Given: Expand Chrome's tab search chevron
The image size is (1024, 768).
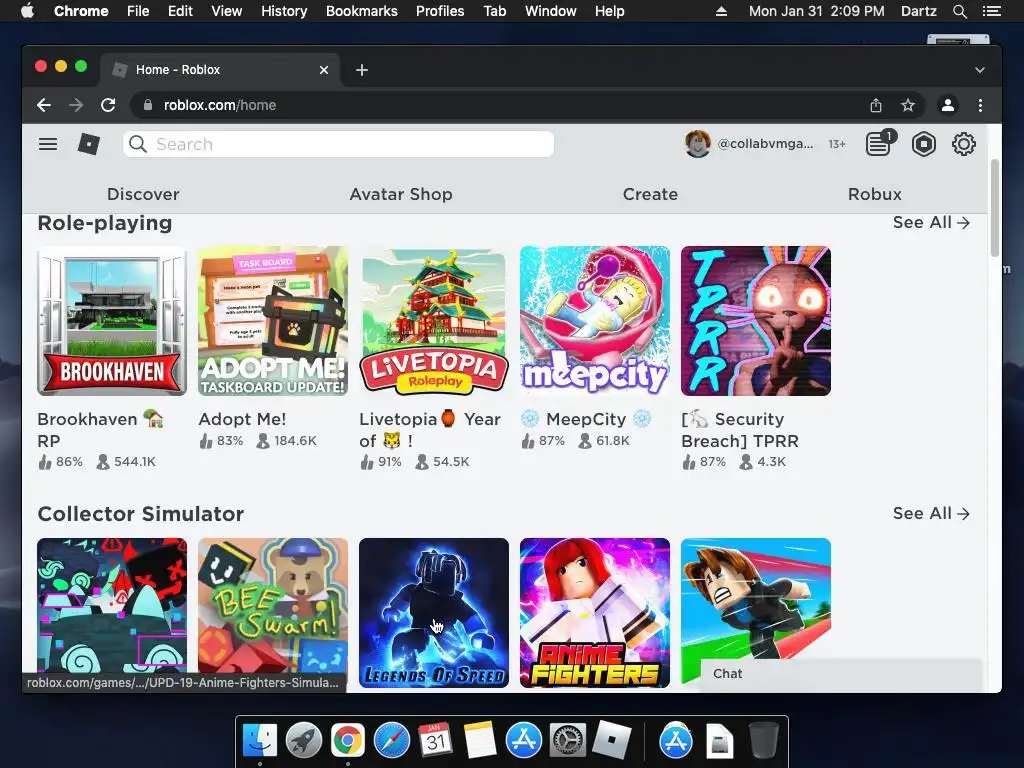Looking at the screenshot, I should coord(980,70).
